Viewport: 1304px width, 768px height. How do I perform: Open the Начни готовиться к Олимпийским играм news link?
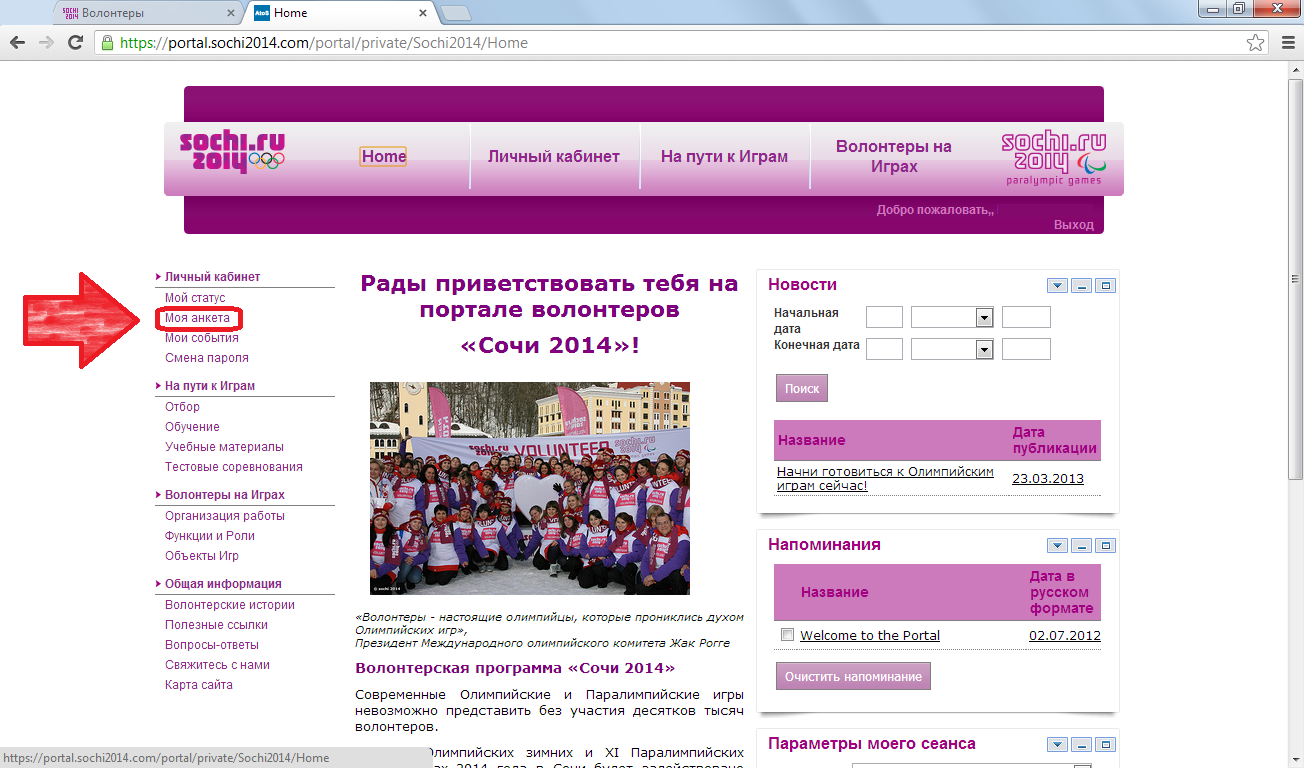point(885,478)
